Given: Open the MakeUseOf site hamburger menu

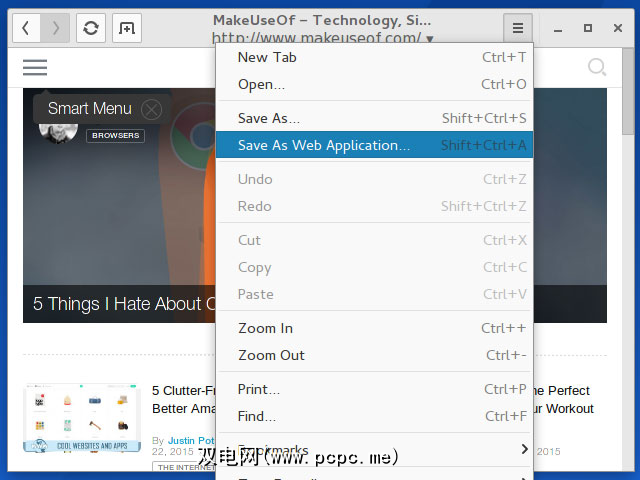Looking at the screenshot, I should (x=35, y=67).
